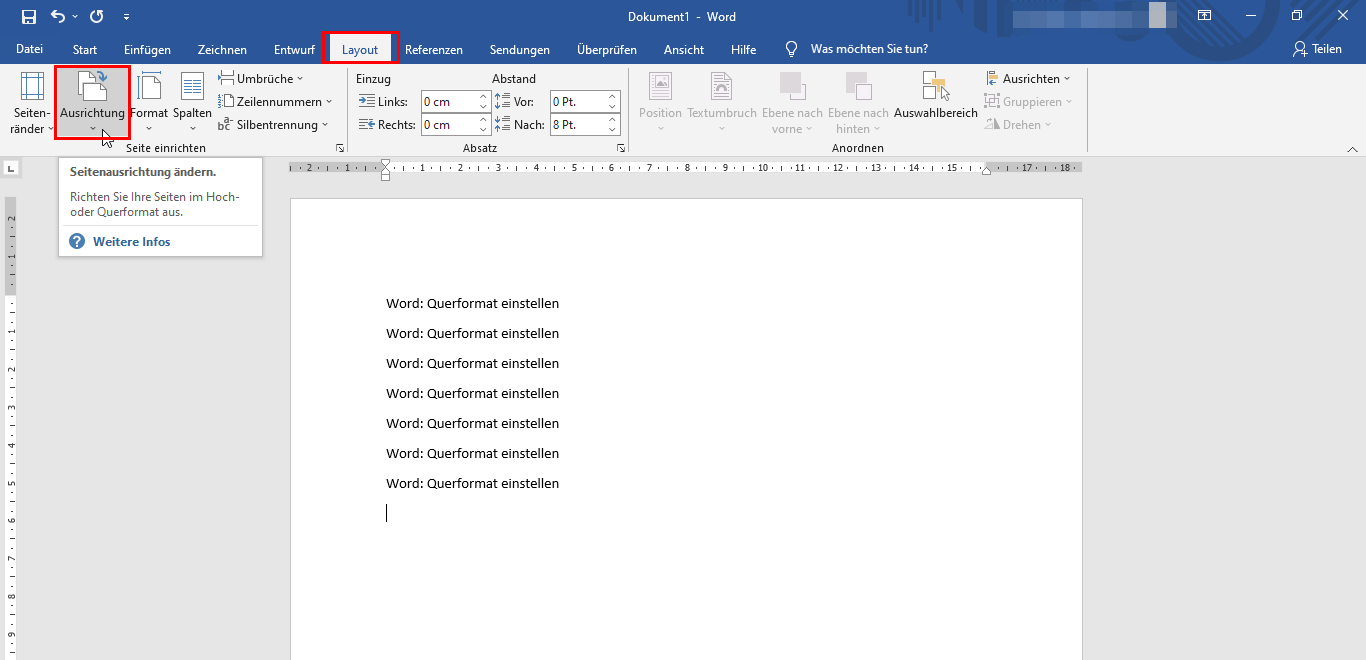Open the Format page size menu
This screenshot has width=1366, height=660.
[149, 103]
